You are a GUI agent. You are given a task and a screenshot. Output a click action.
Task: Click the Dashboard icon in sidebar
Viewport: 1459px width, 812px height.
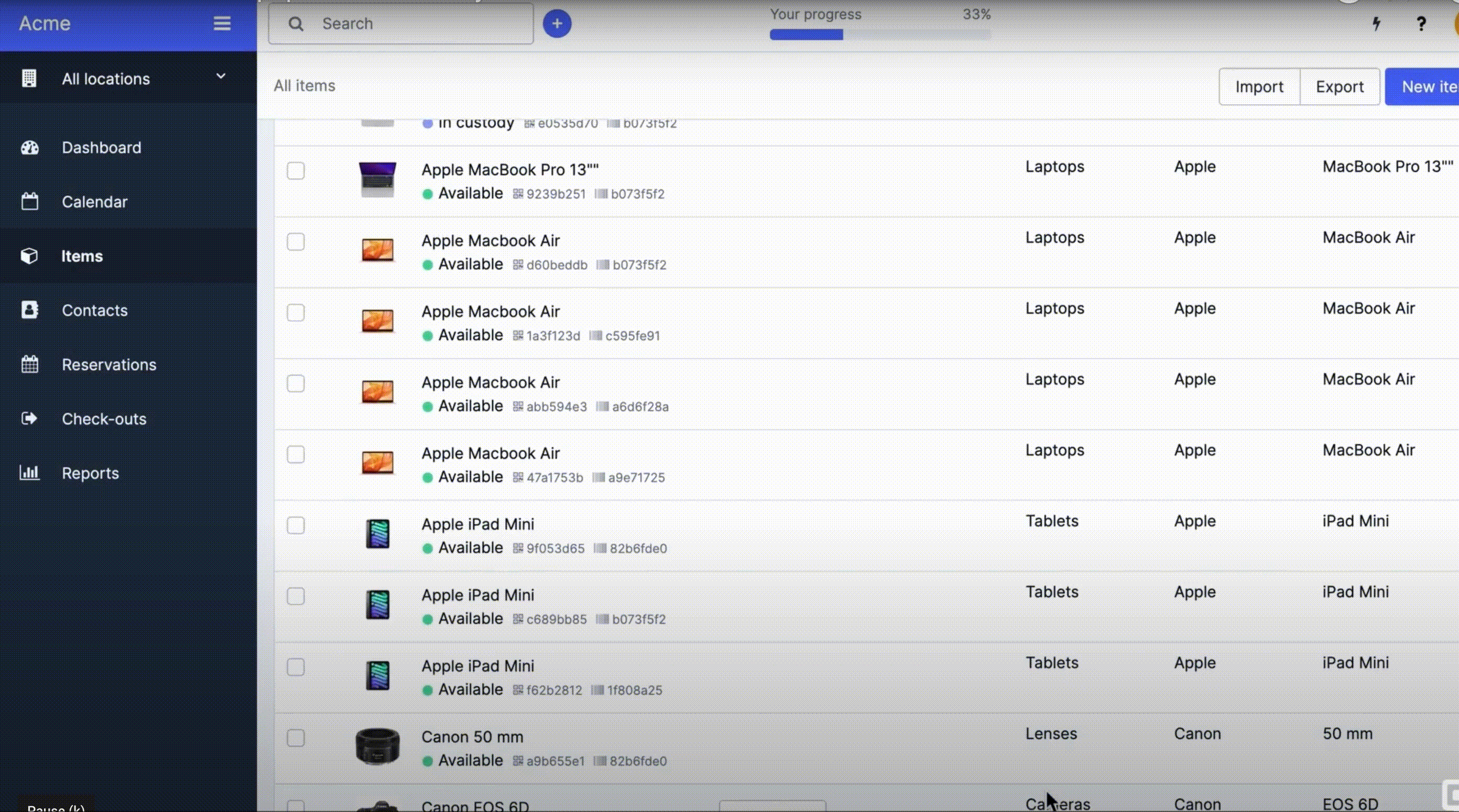click(x=29, y=148)
